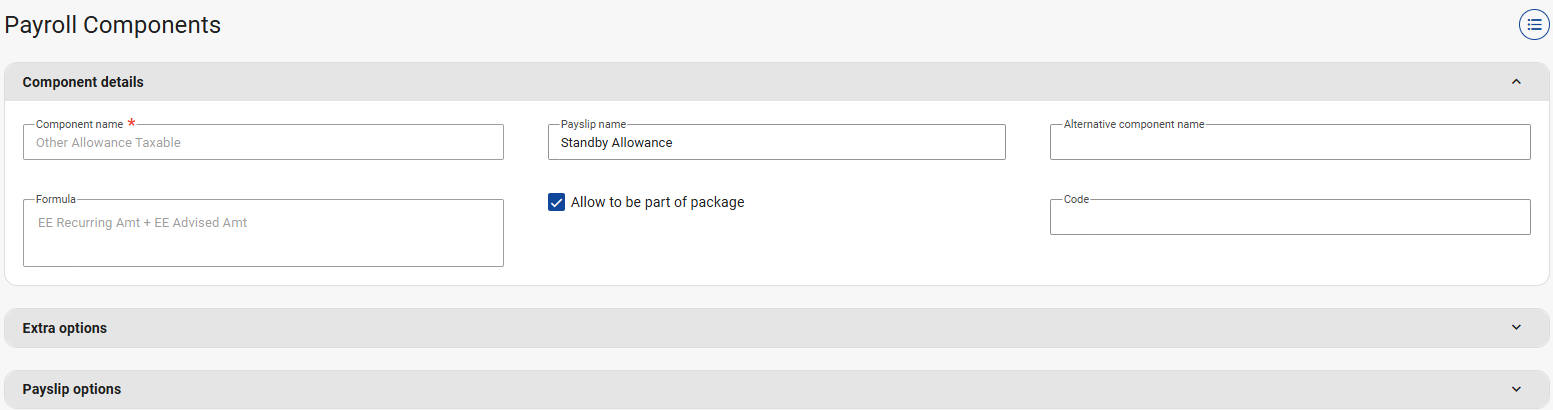This screenshot has height=410, width=1553.
Task: Open the list view icon at top right
Action: 1534,25
